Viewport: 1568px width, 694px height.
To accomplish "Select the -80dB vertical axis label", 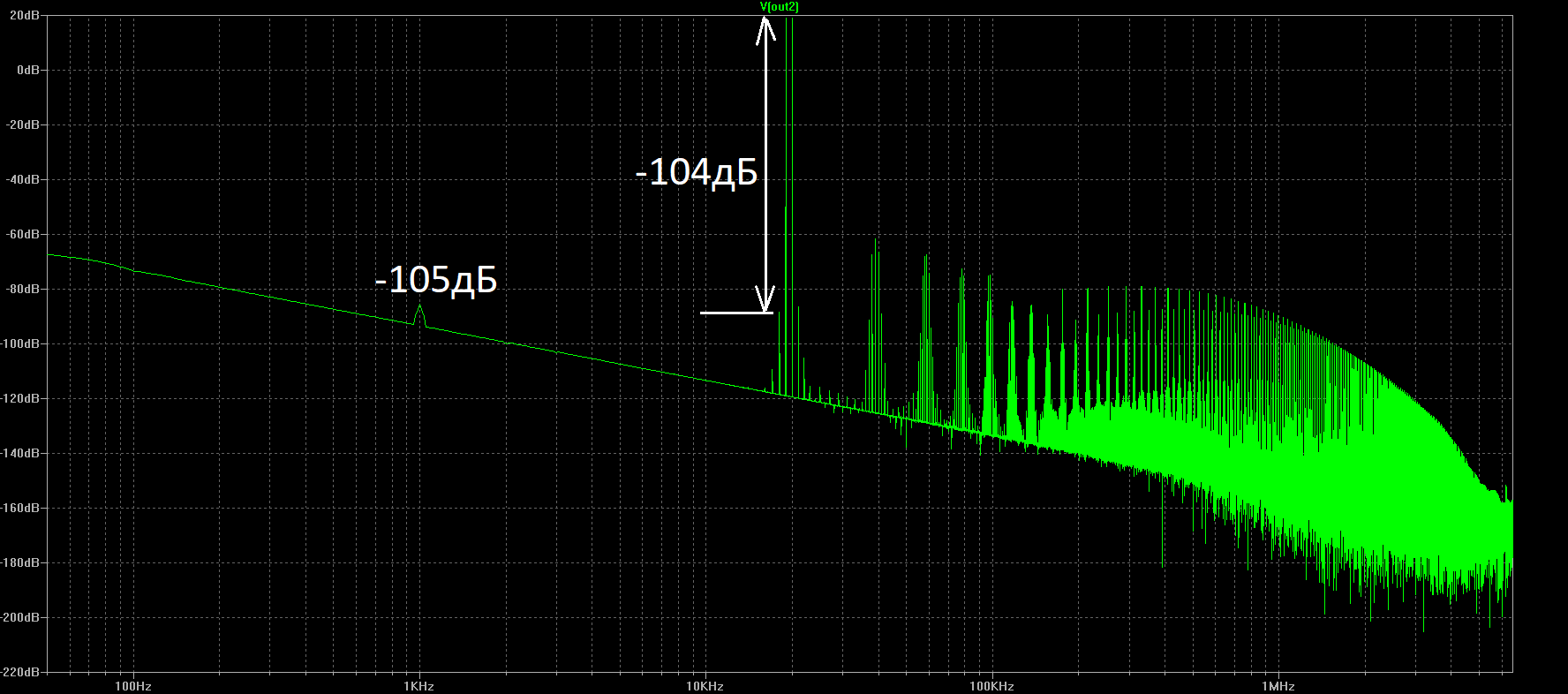I will coord(23,289).
